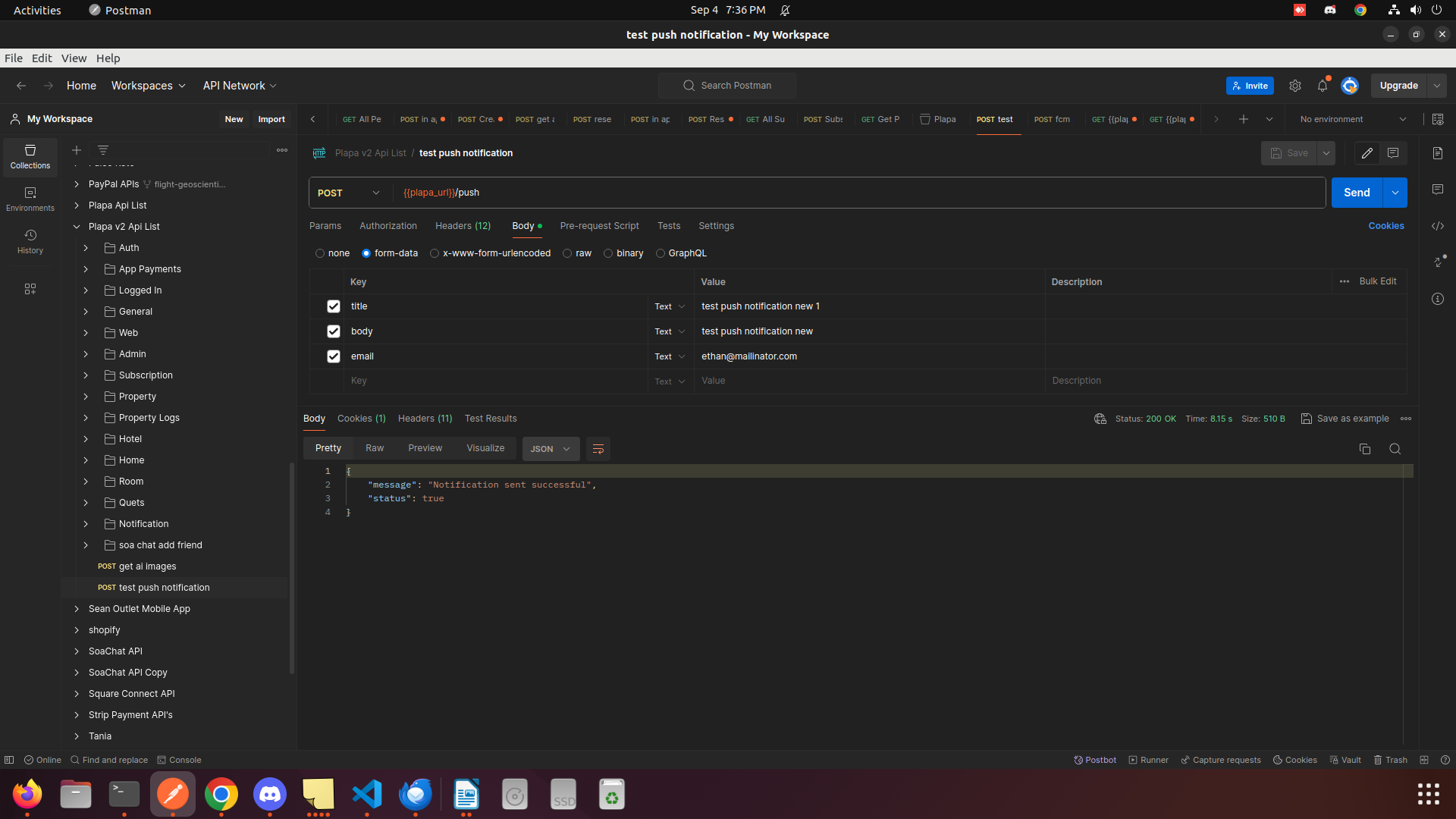
Task: Uncheck the email parameter row
Action: click(334, 356)
